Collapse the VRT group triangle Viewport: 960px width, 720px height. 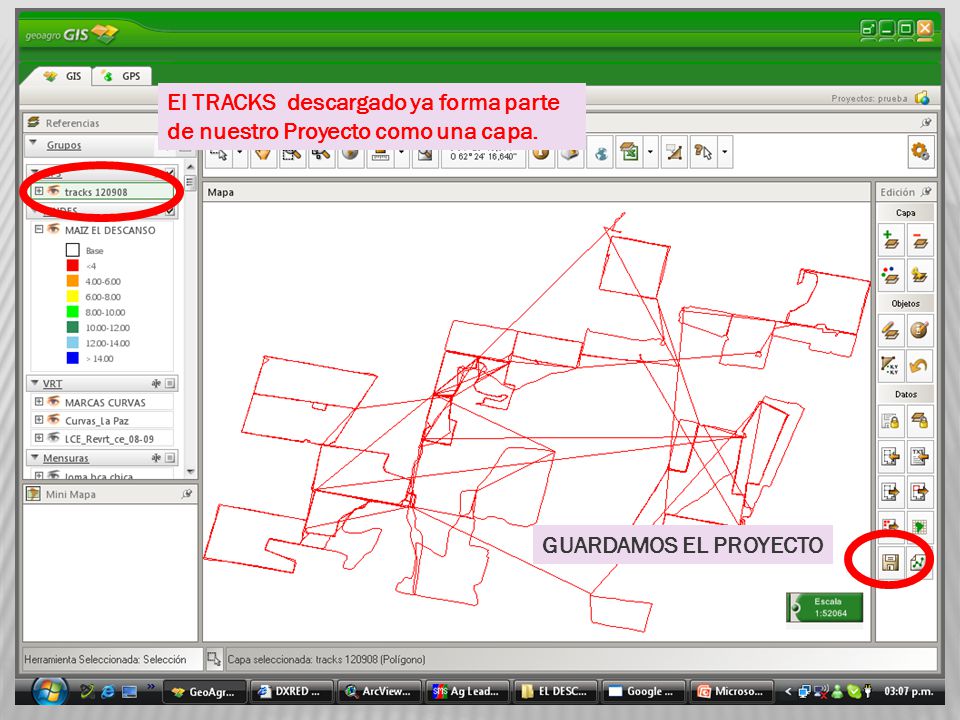[x=35, y=383]
